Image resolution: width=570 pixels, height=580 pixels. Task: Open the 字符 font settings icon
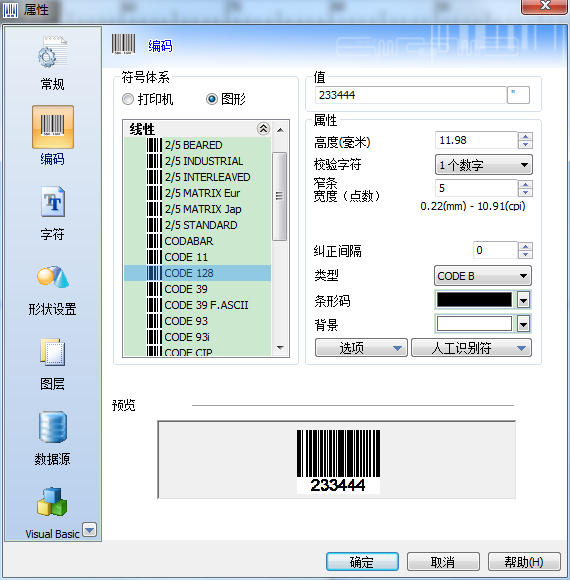tap(53, 202)
